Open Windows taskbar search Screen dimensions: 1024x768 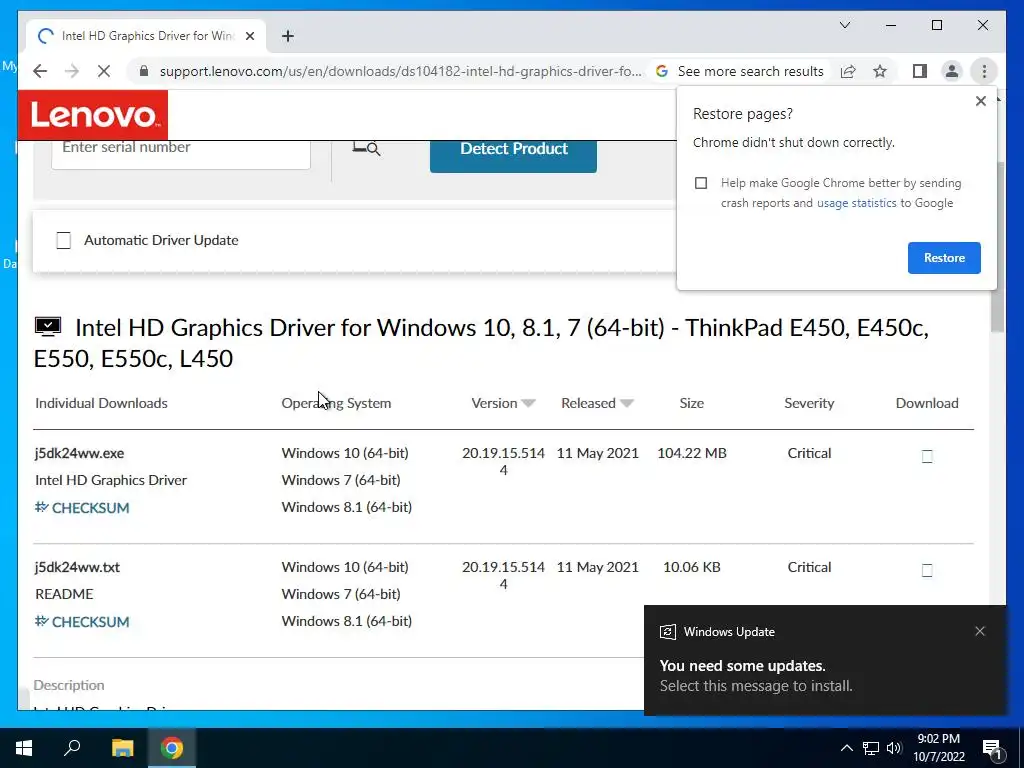[x=72, y=748]
